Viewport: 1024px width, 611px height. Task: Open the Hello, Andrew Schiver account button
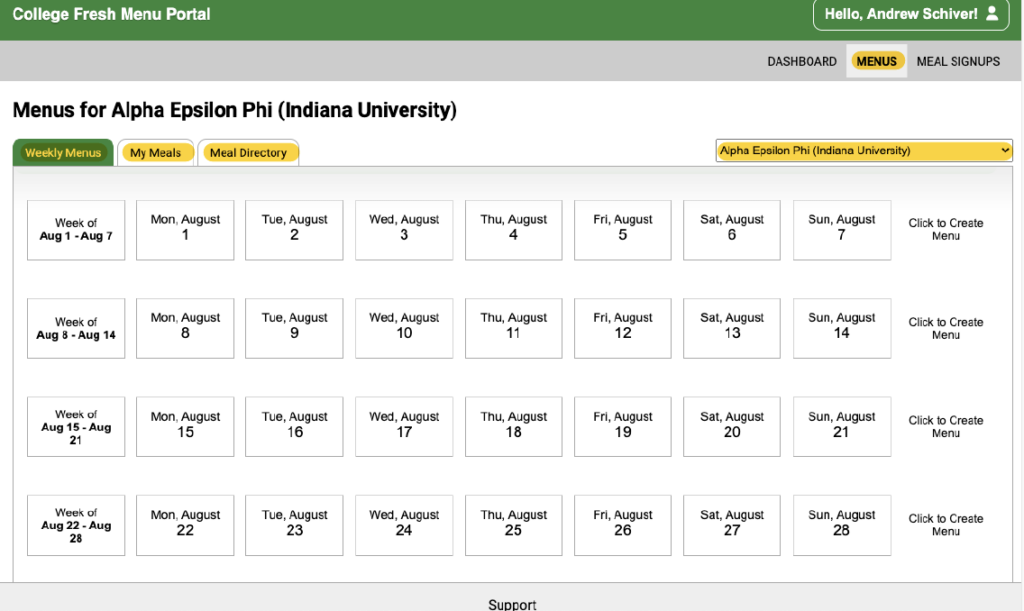tap(912, 14)
